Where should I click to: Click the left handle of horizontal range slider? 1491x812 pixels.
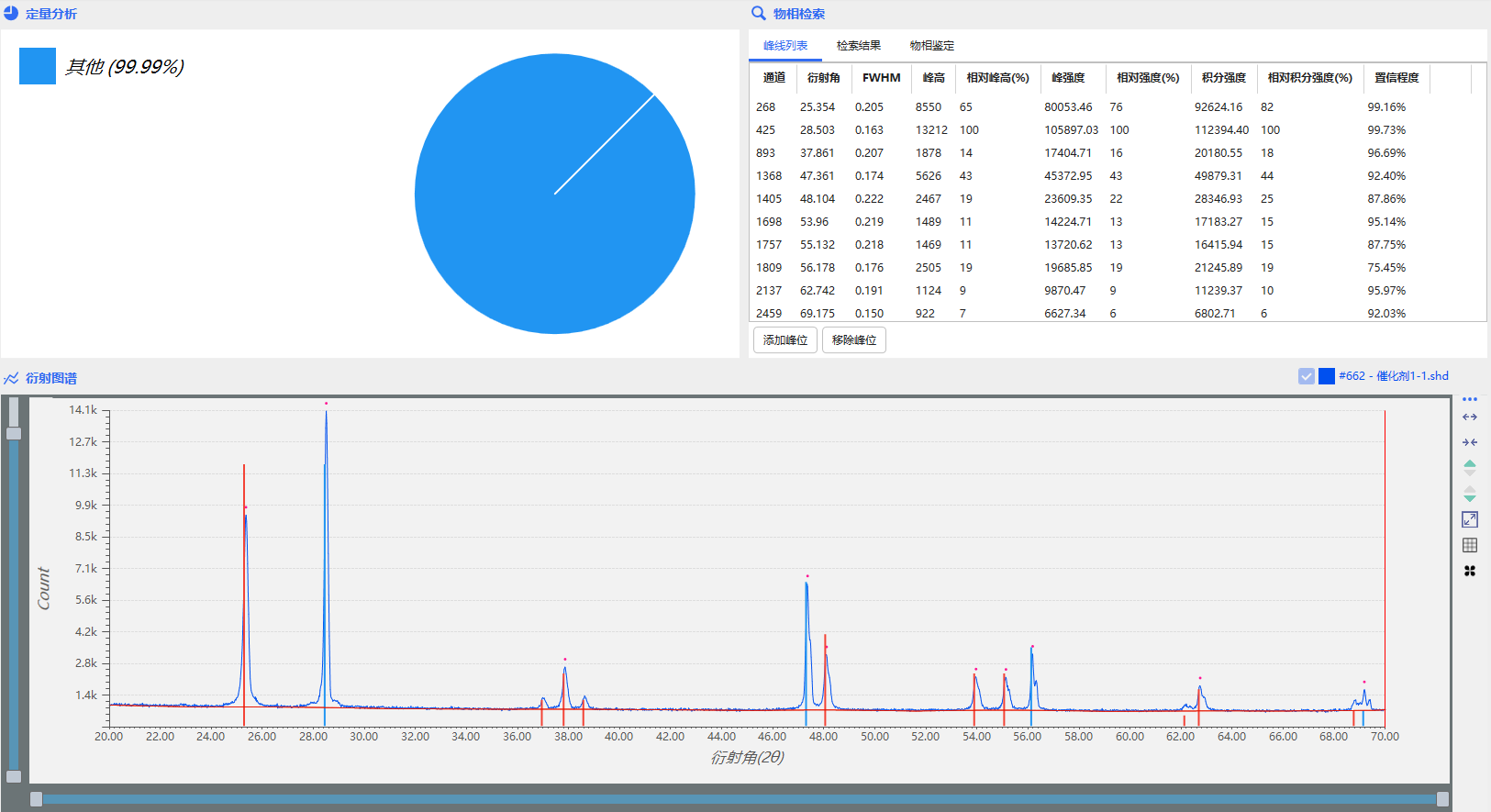(x=36, y=799)
